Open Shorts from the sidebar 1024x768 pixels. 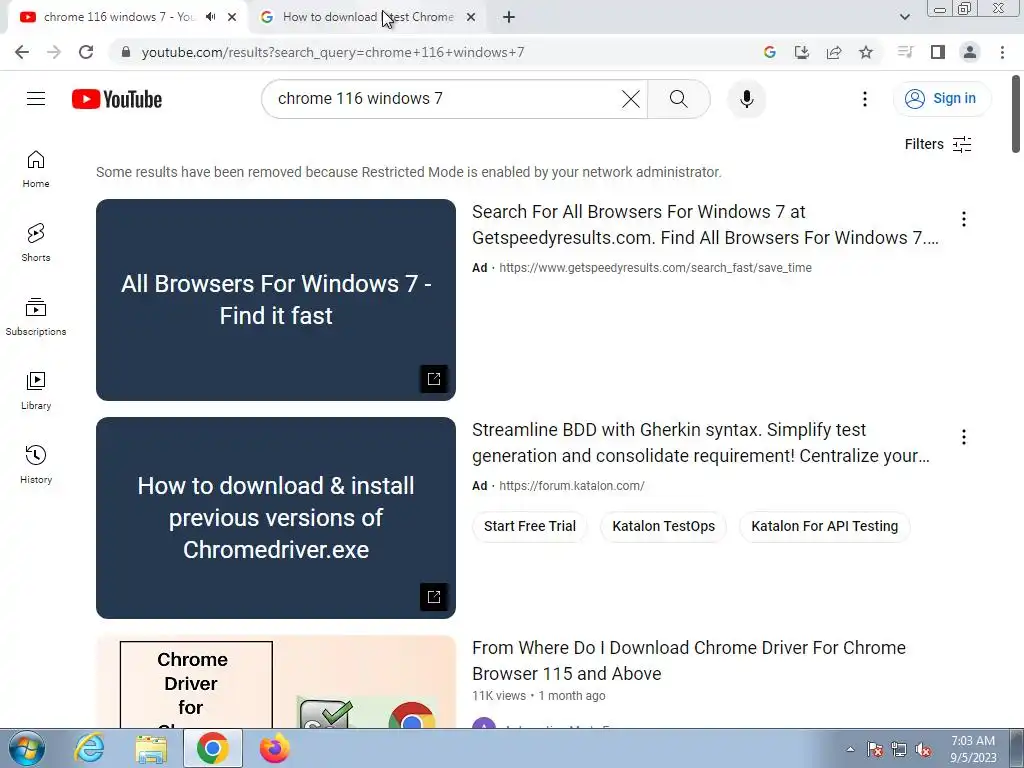pos(36,243)
